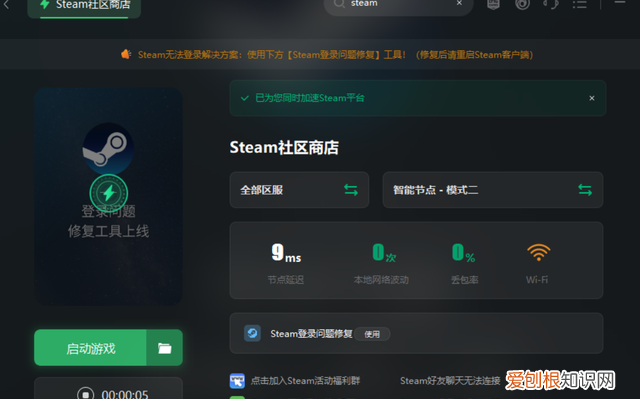Go back using the top-left arrow

[x=6, y=5]
